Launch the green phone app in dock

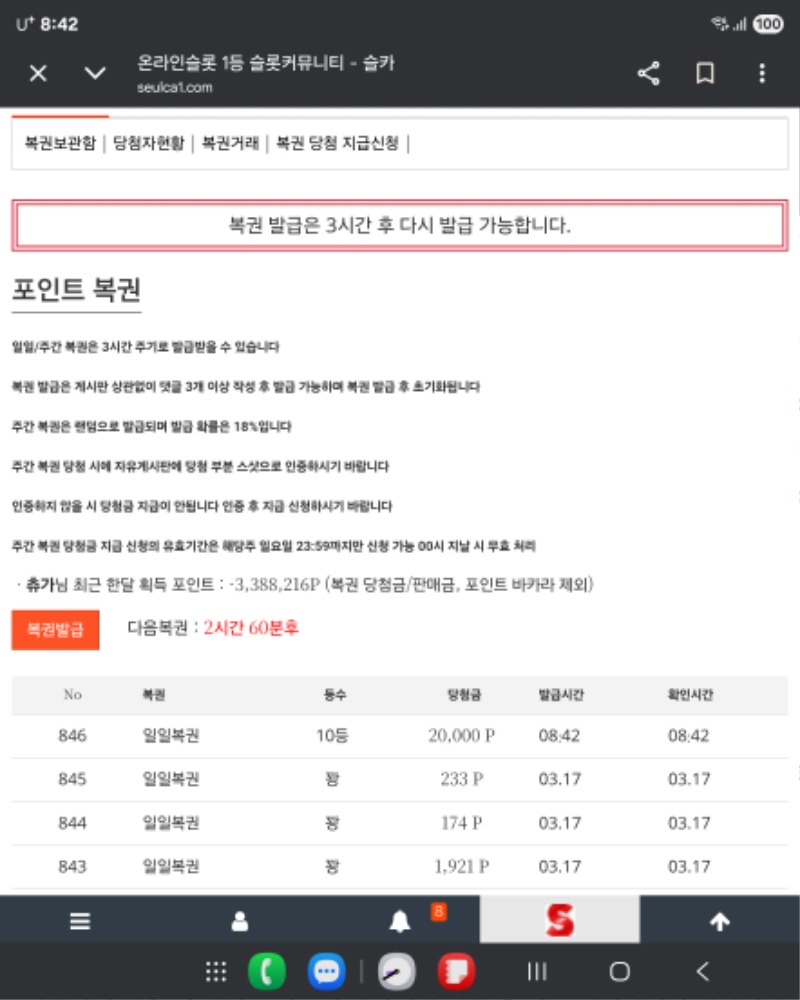click(x=266, y=971)
